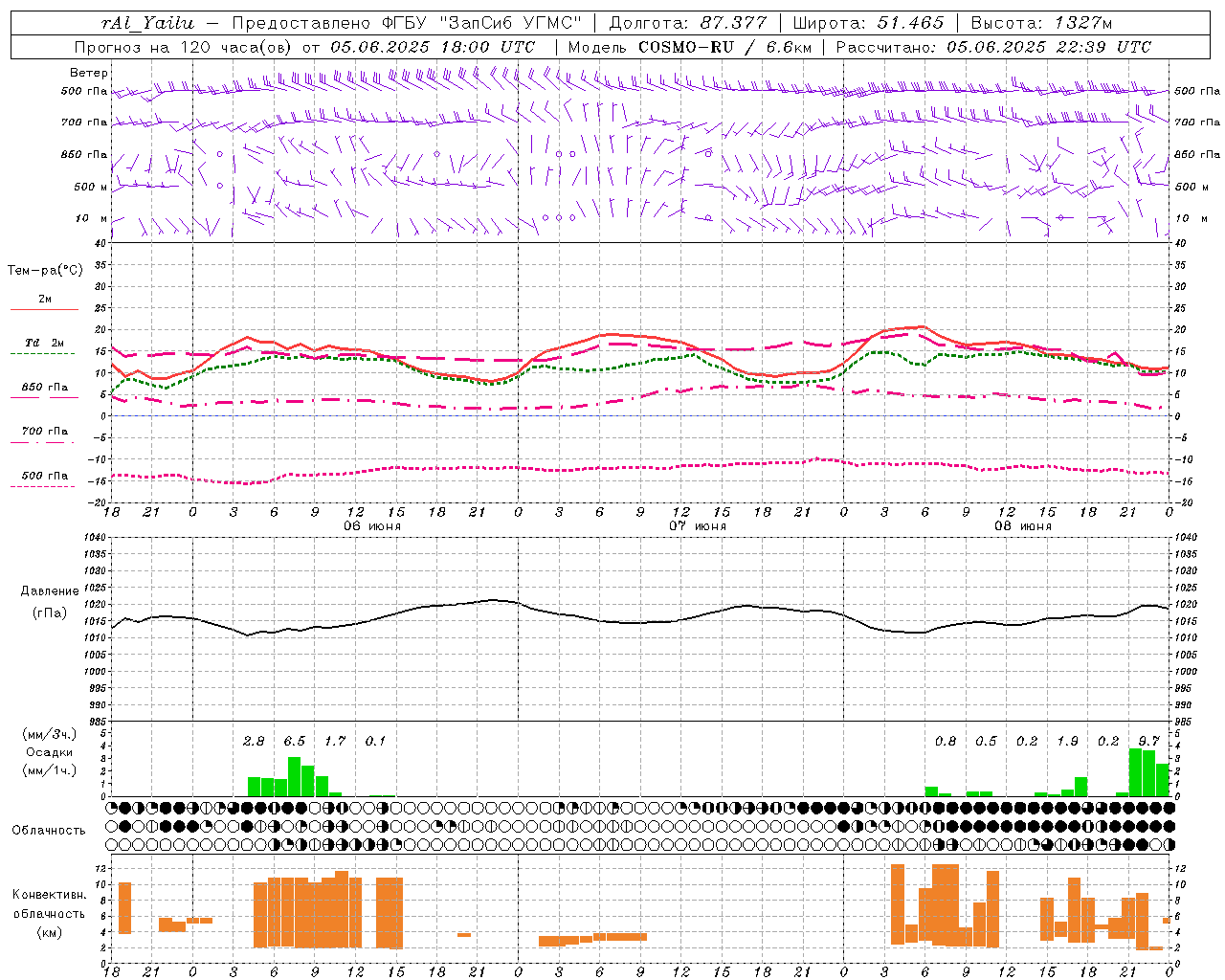Click the "Конвективн." convective cloud label
Image resolution: width=1225 pixels, height=980 pixels.
50,895
